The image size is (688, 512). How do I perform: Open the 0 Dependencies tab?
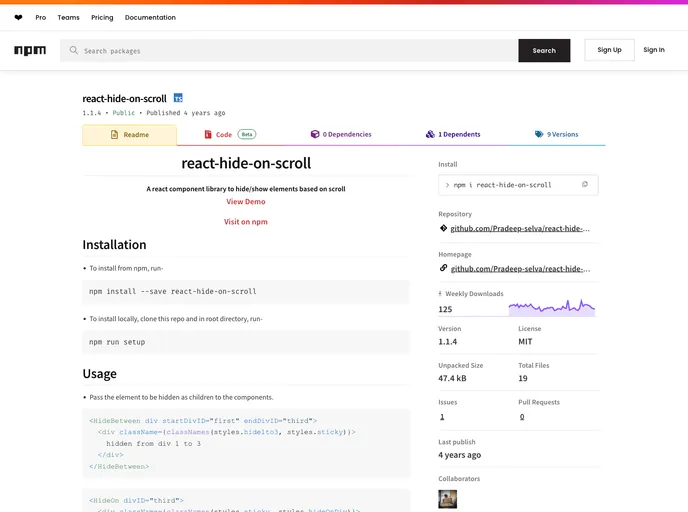tap(340, 134)
